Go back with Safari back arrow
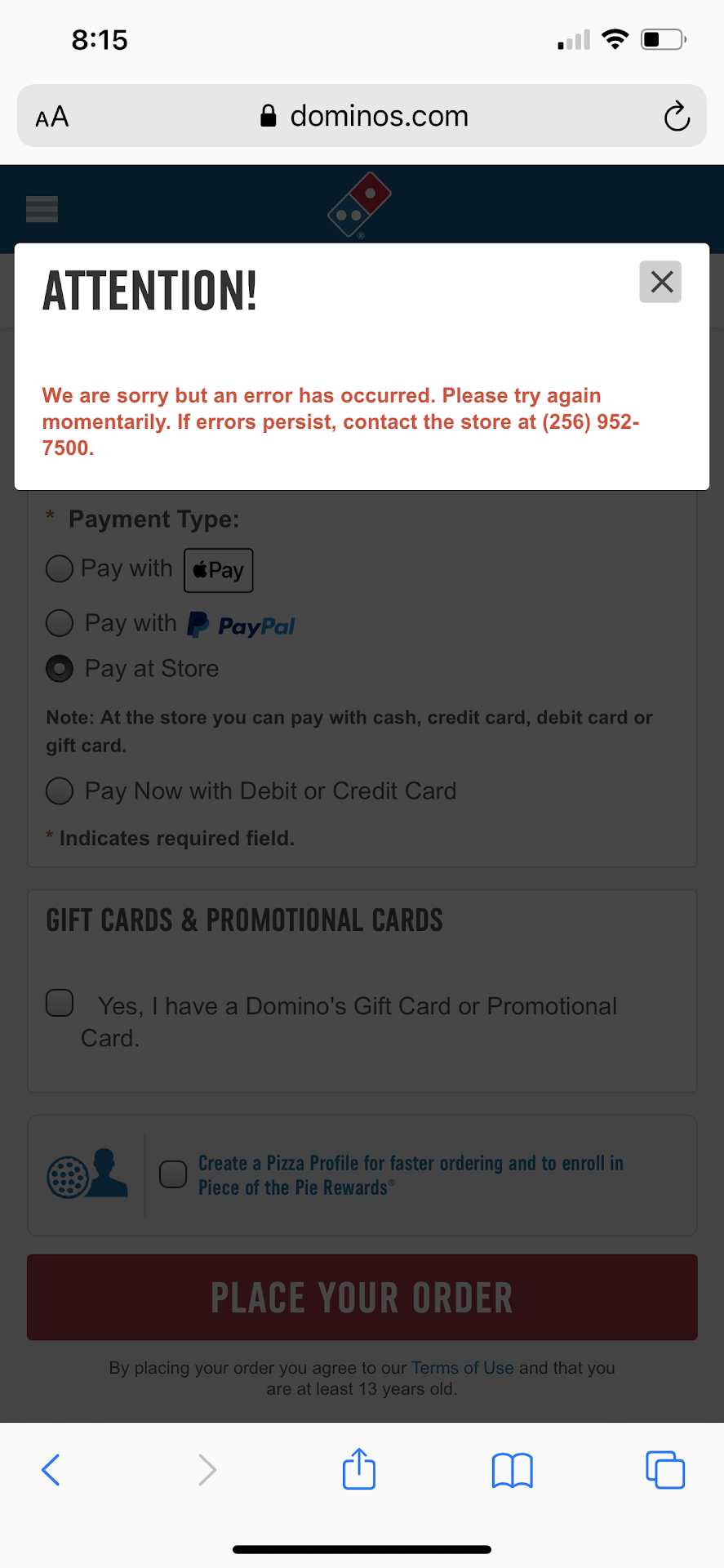The height and width of the screenshot is (1568, 724). [x=51, y=1470]
